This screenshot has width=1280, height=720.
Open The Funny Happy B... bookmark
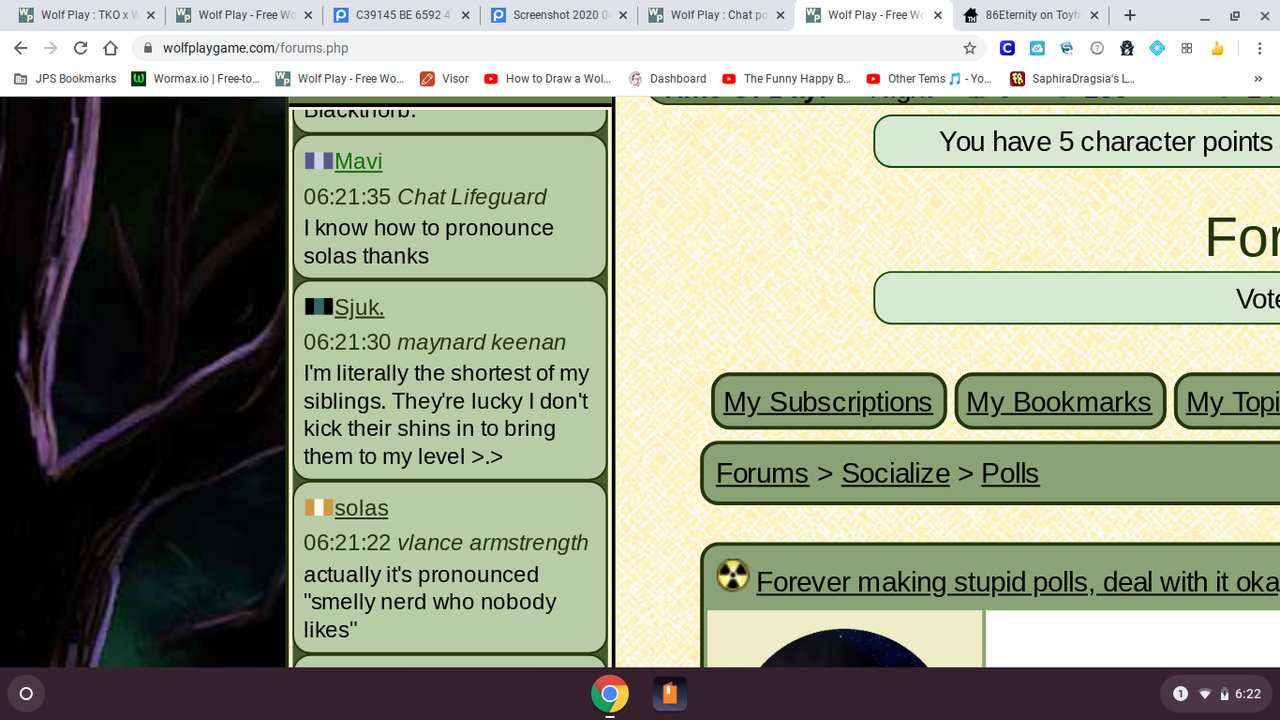(x=786, y=79)
